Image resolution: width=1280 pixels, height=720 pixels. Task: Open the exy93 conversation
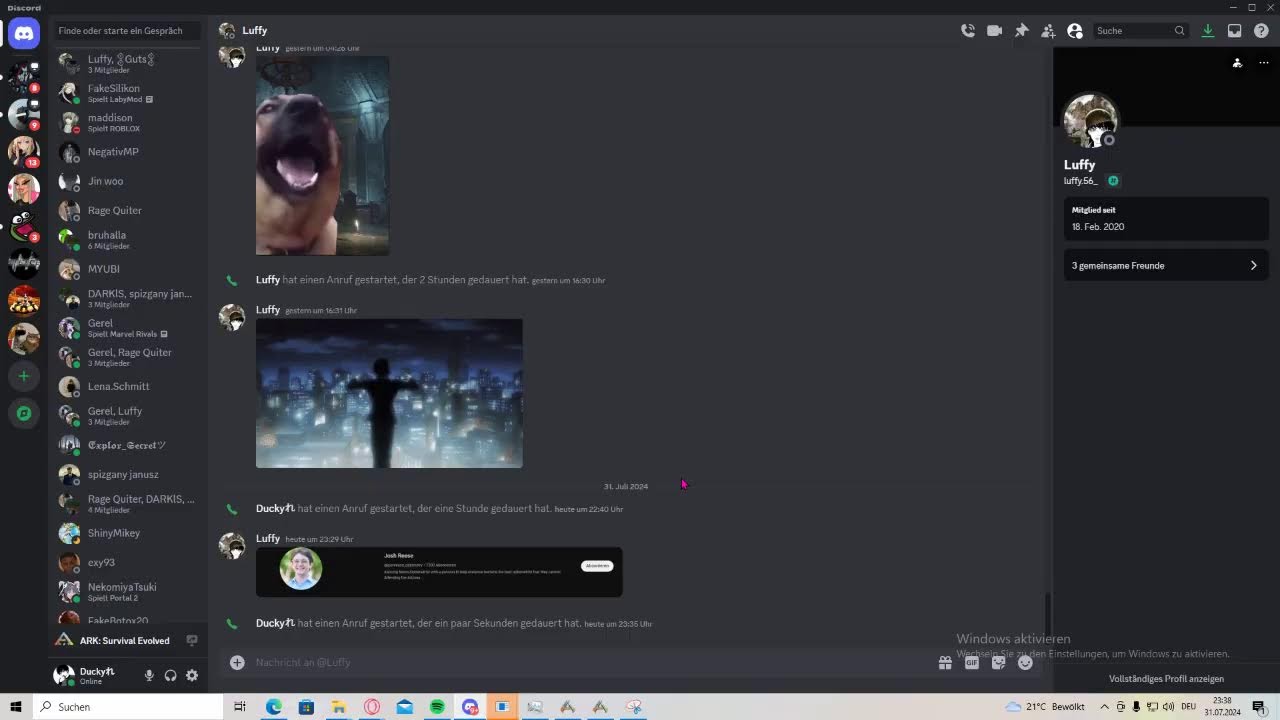(128, 562)
